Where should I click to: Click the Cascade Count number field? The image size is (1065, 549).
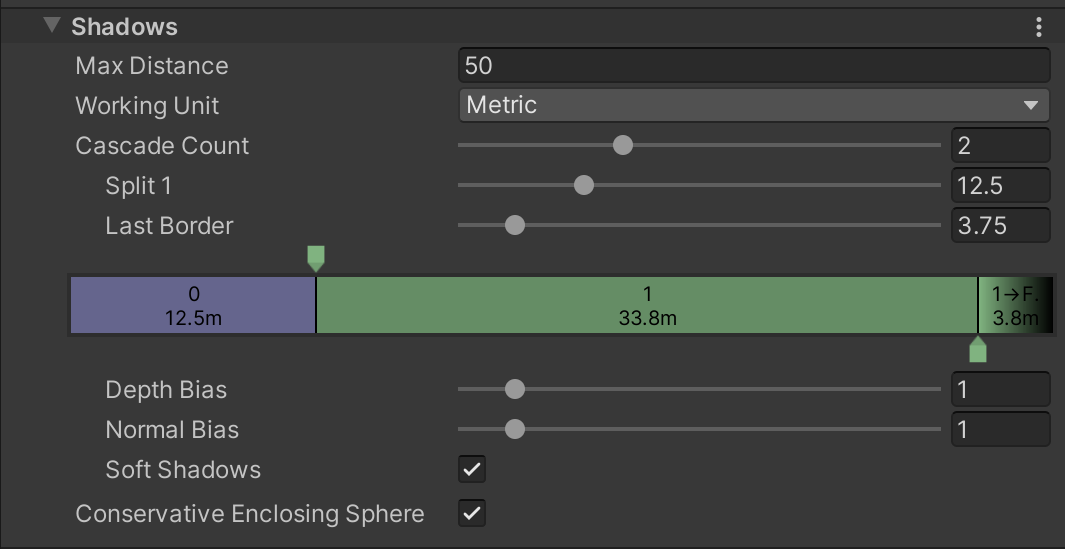coord(999,146)
